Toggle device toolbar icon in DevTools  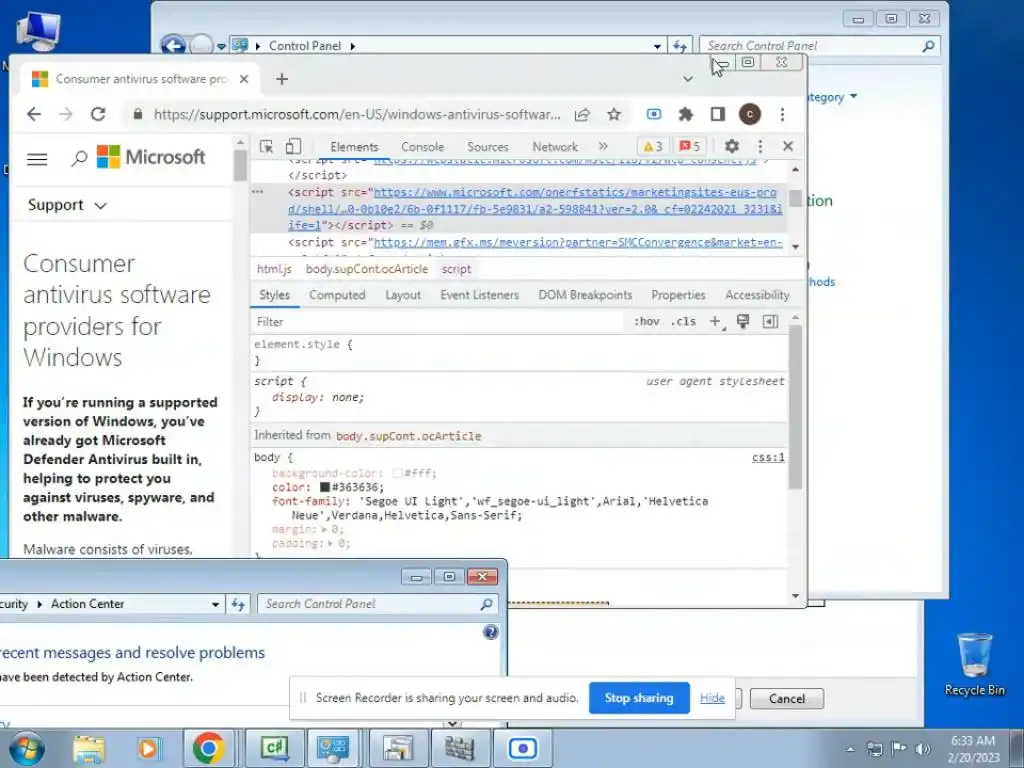pos(293,146)
